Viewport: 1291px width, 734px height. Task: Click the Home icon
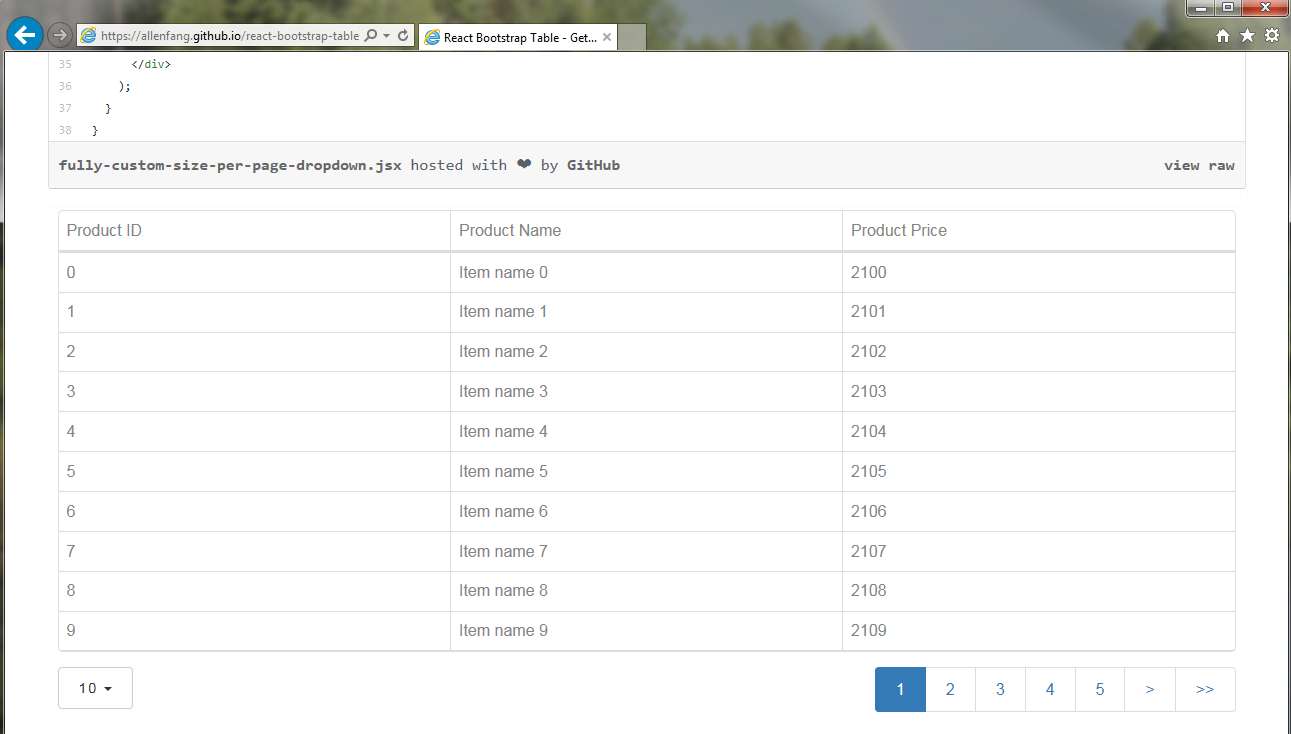1222,34
